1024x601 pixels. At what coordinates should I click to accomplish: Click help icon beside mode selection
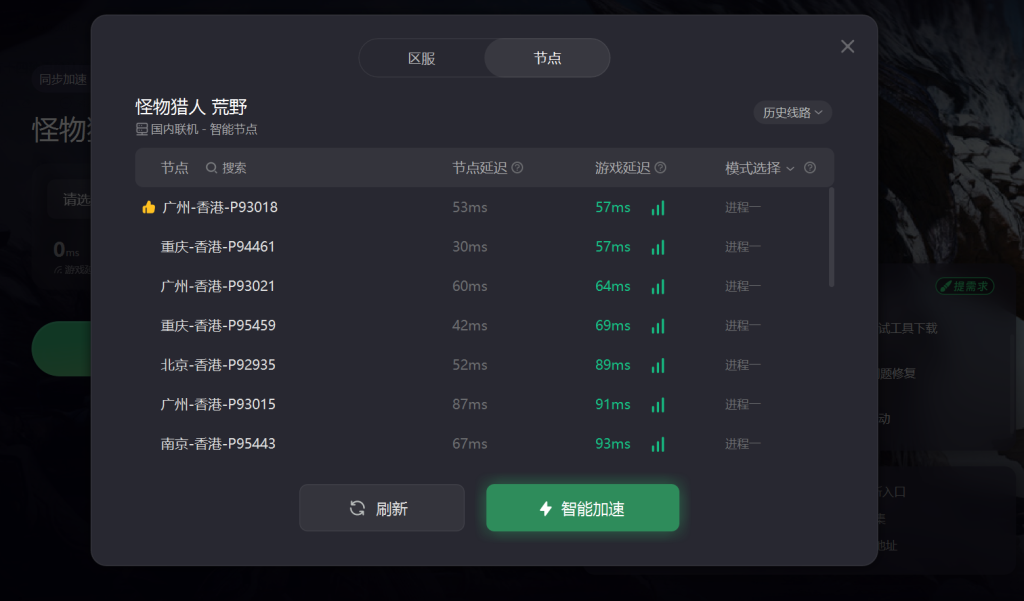coord(810,168)
